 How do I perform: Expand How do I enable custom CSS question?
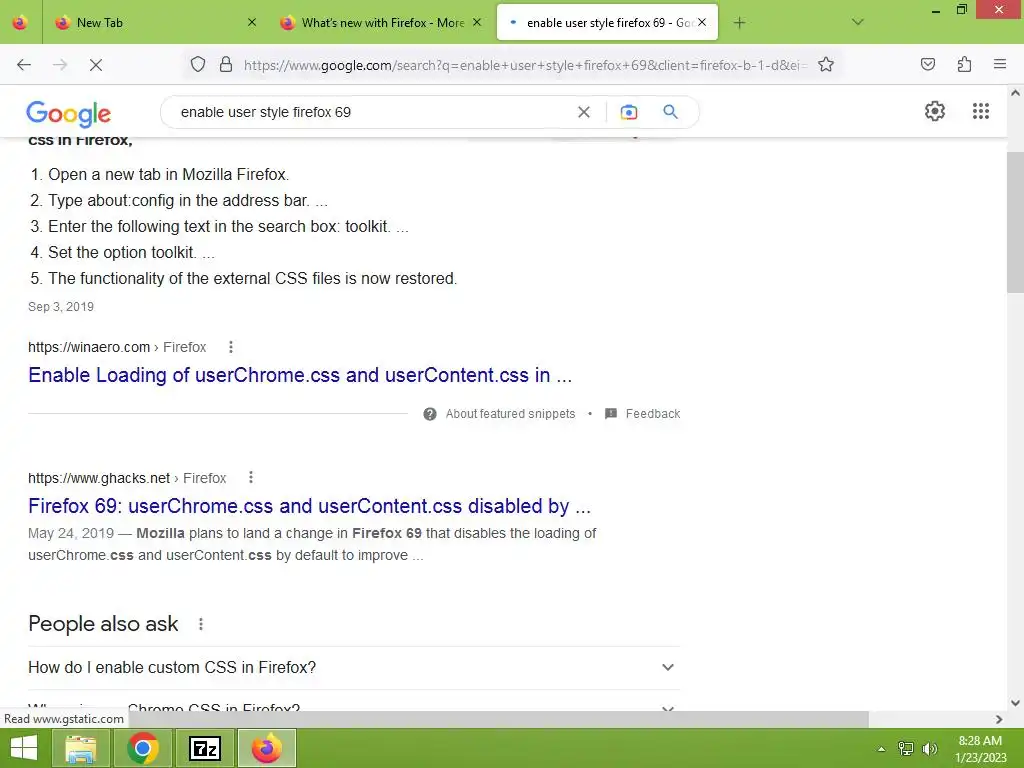354,667
